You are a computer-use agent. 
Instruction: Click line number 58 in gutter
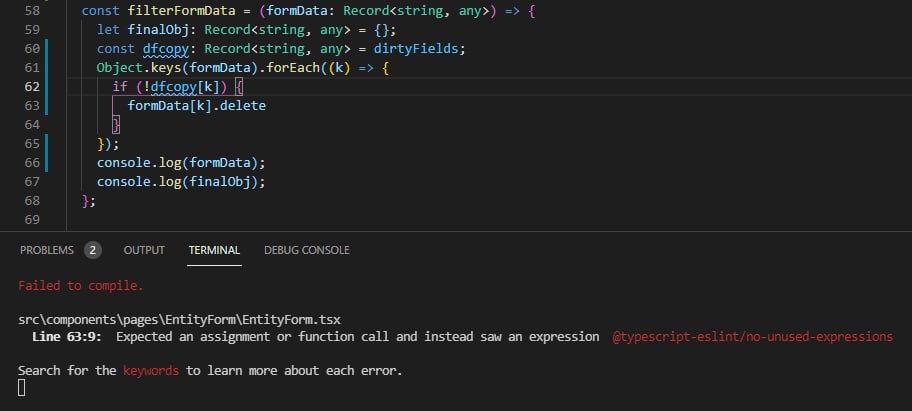tap(33, 11)
